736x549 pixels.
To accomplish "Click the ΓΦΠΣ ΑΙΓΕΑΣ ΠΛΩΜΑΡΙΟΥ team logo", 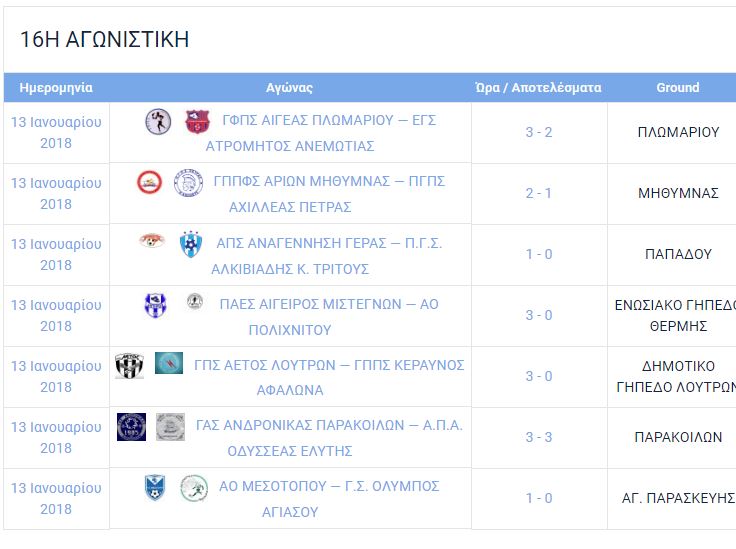I will [158, 122].
